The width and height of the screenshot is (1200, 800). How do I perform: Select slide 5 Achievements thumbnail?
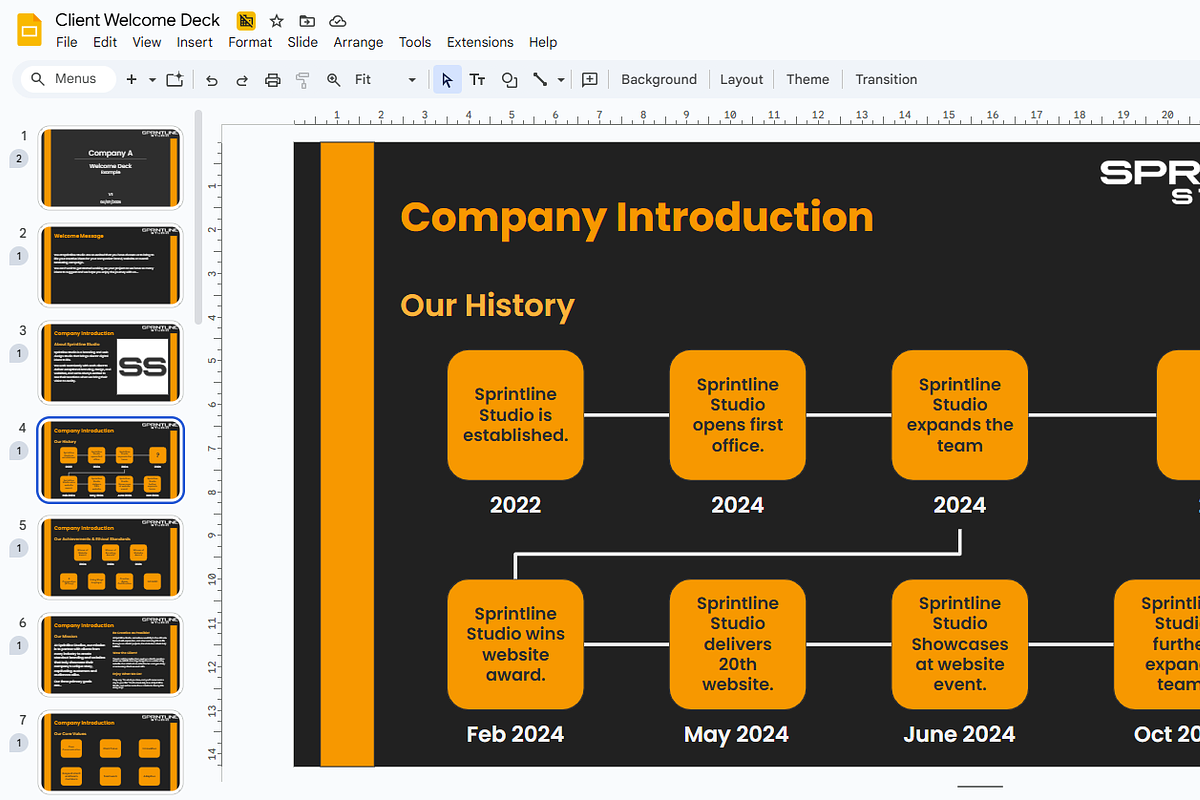point(111,557)
